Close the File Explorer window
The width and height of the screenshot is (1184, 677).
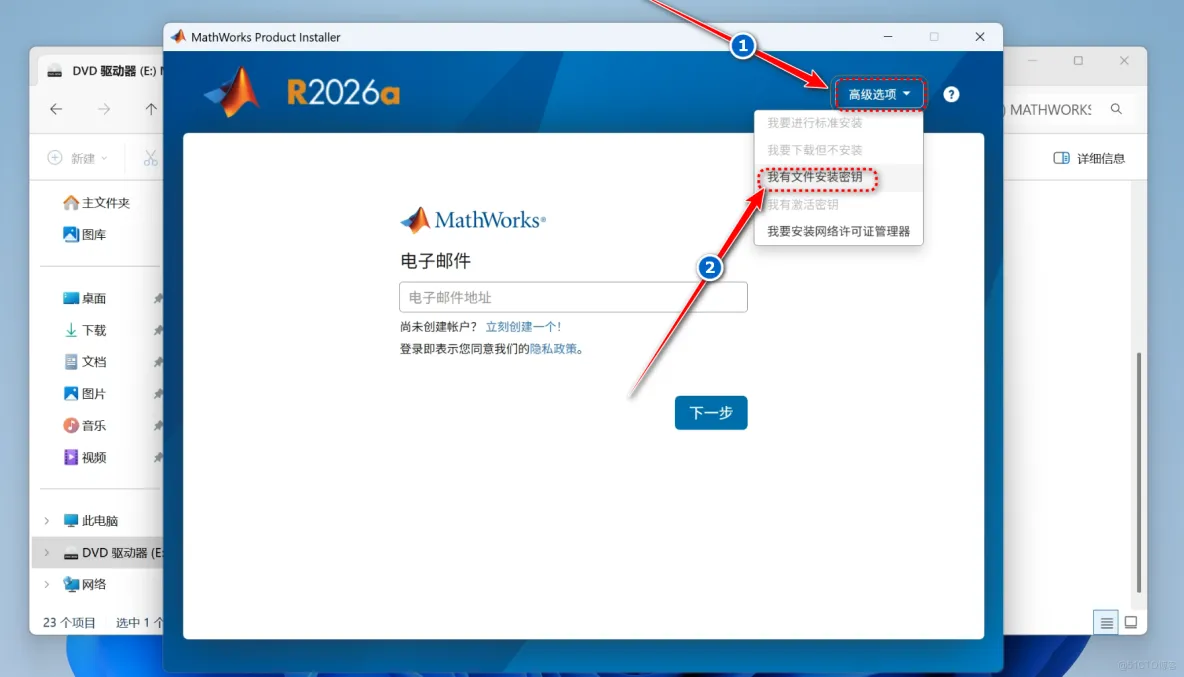[x=1124, y=60]
